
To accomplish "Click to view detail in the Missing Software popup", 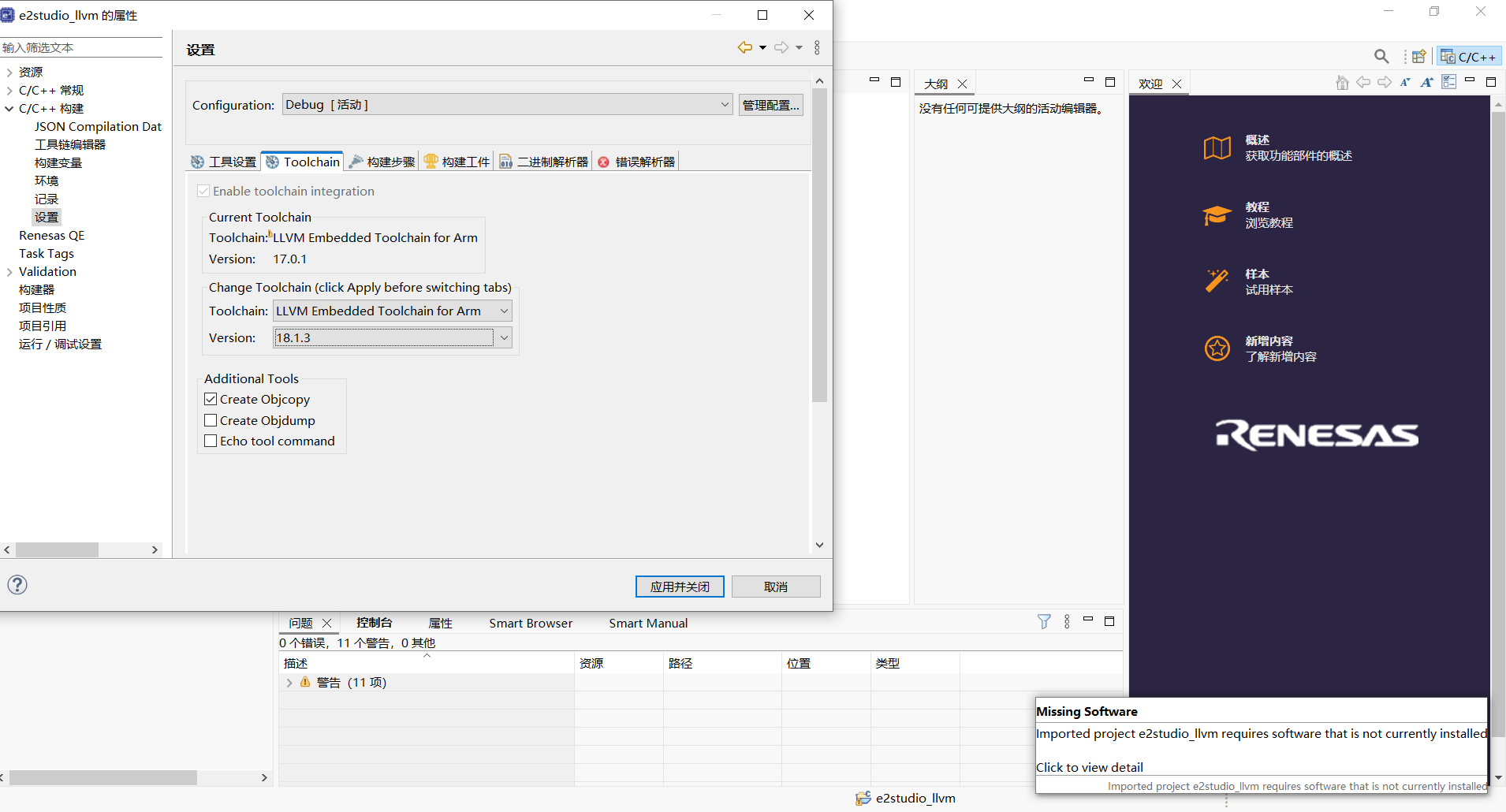I will click(1089, 767).
